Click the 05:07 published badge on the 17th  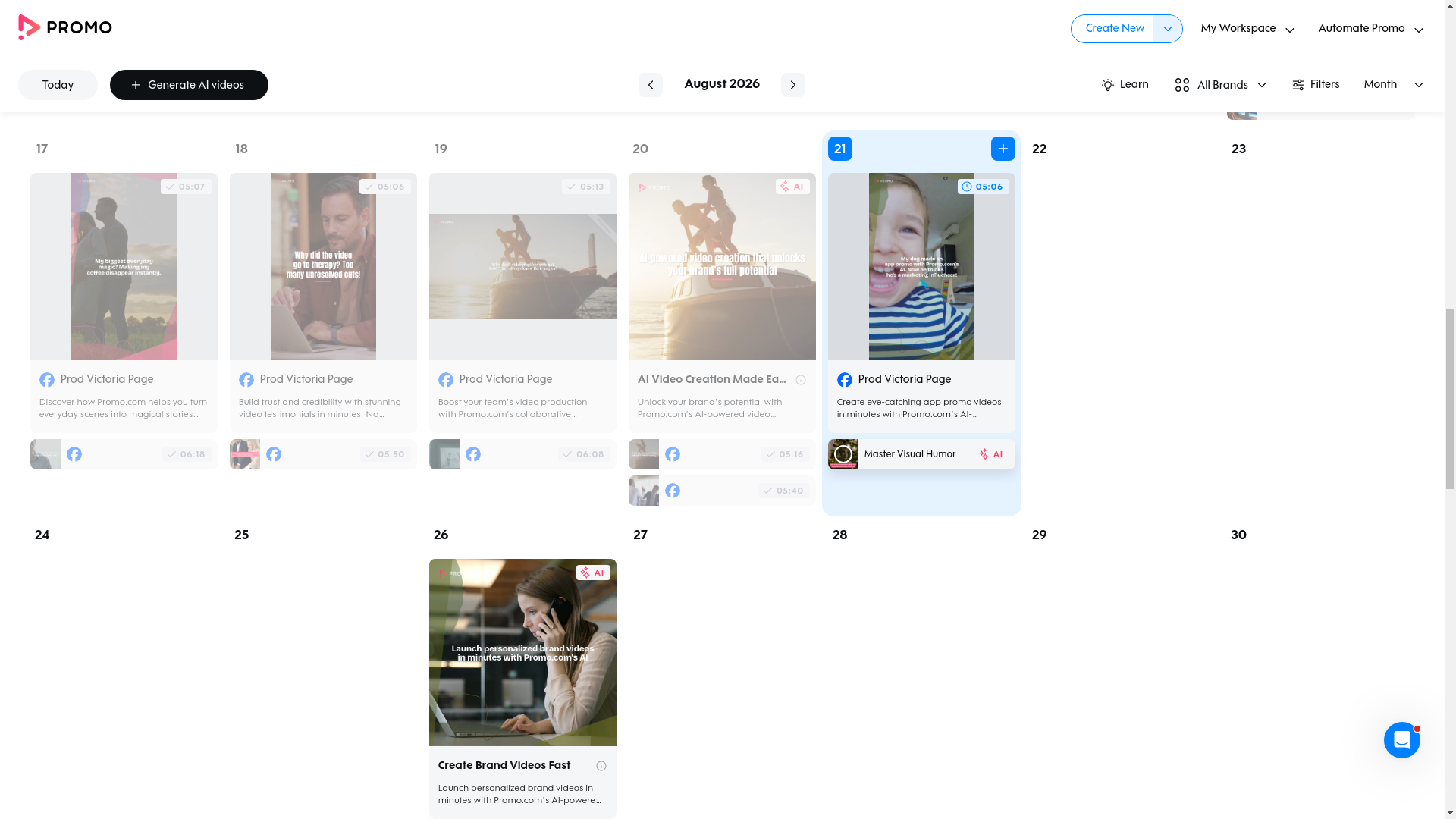click(x=186, y=187)
